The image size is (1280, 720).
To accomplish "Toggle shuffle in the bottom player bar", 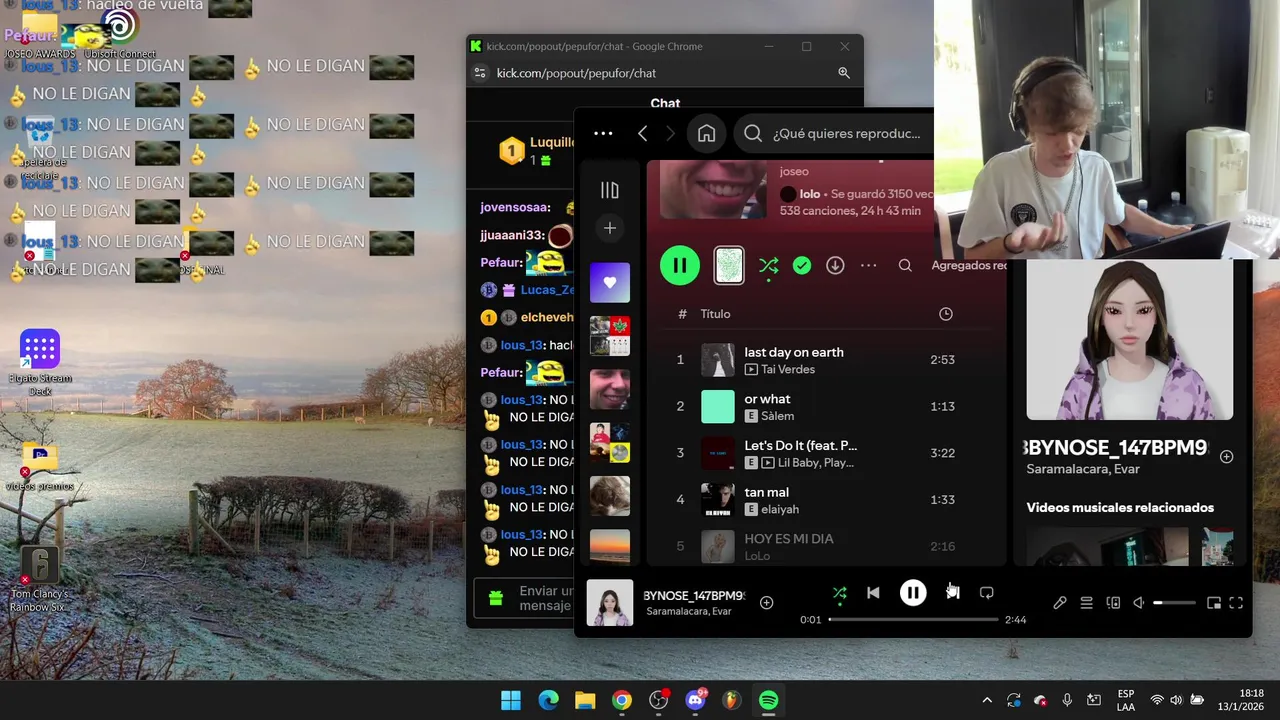I will (840, 593).
